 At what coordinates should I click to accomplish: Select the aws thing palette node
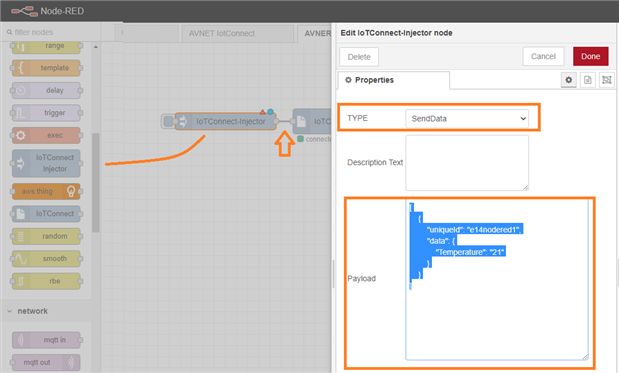[47, 191]
